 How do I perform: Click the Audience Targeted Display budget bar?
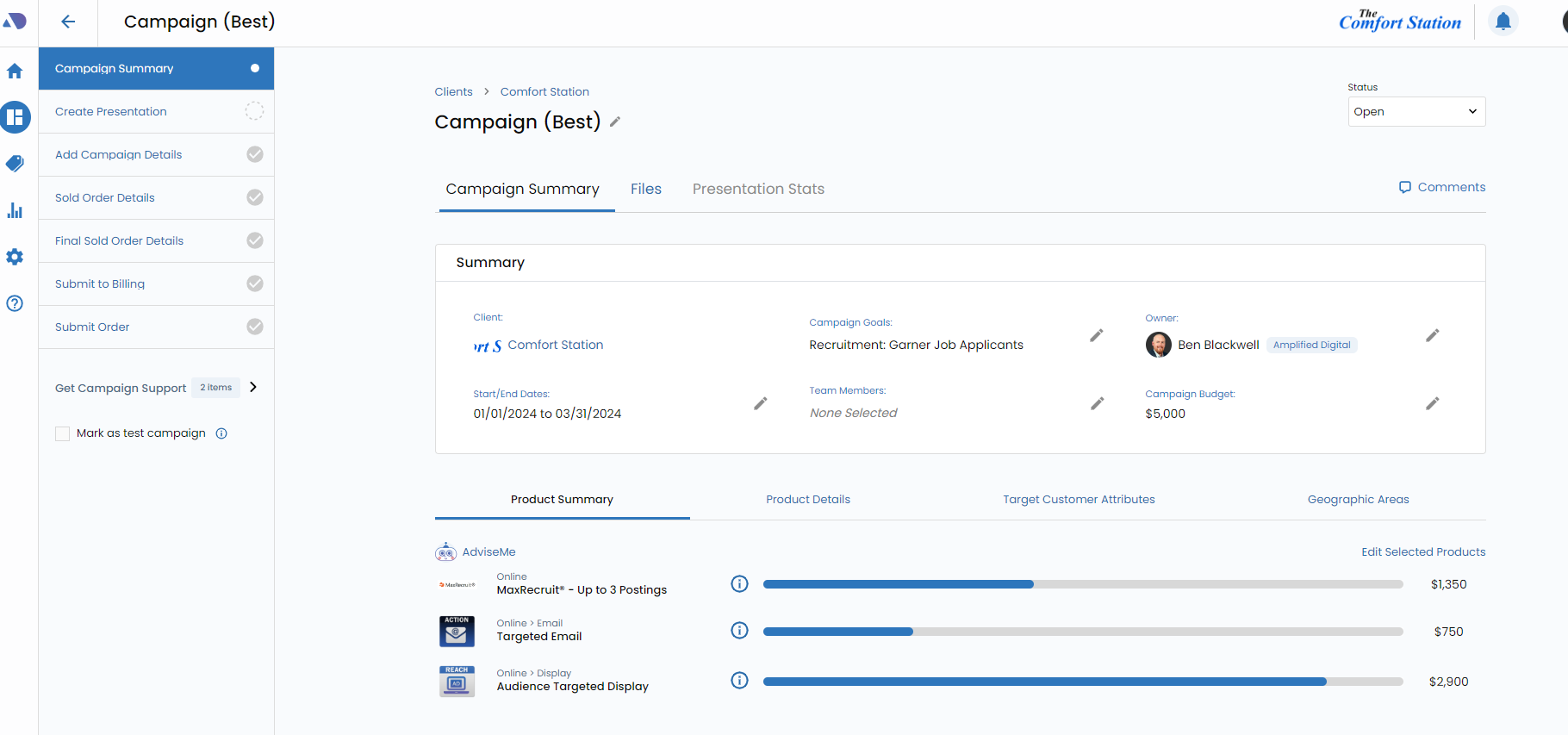(x=1082, y=682)
